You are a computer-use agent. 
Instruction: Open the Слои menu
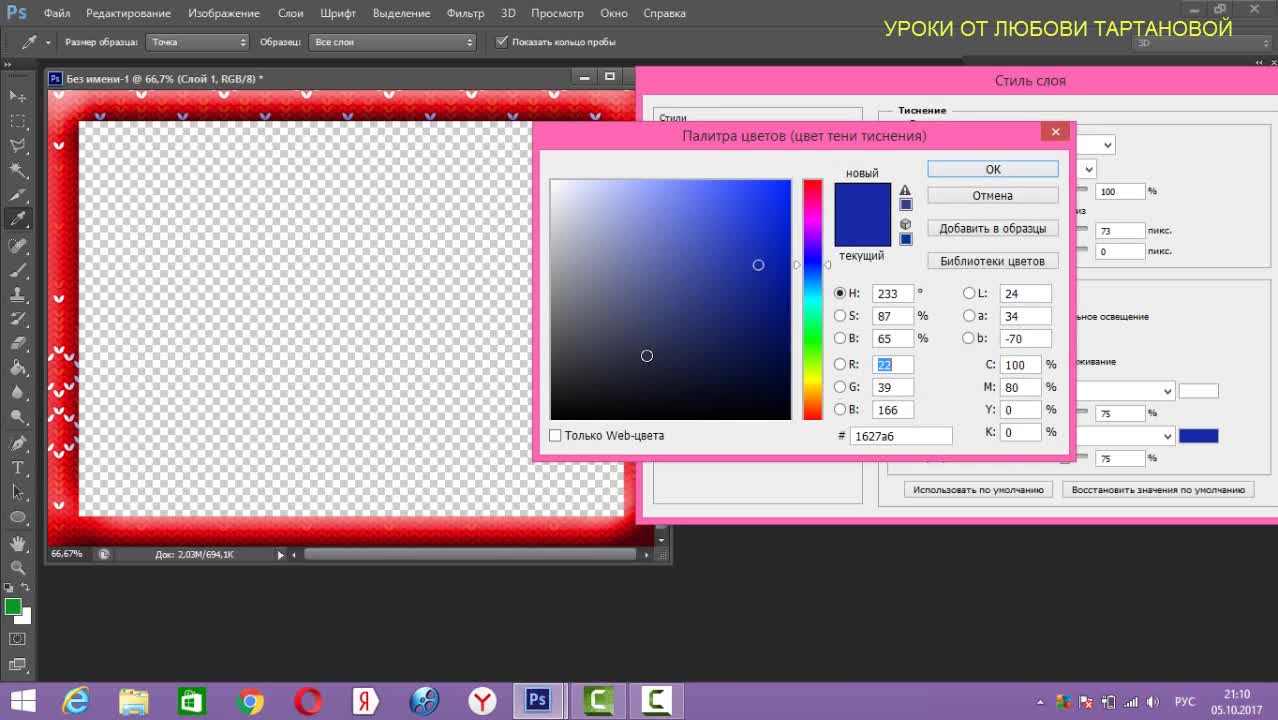(x=291, y=13)
